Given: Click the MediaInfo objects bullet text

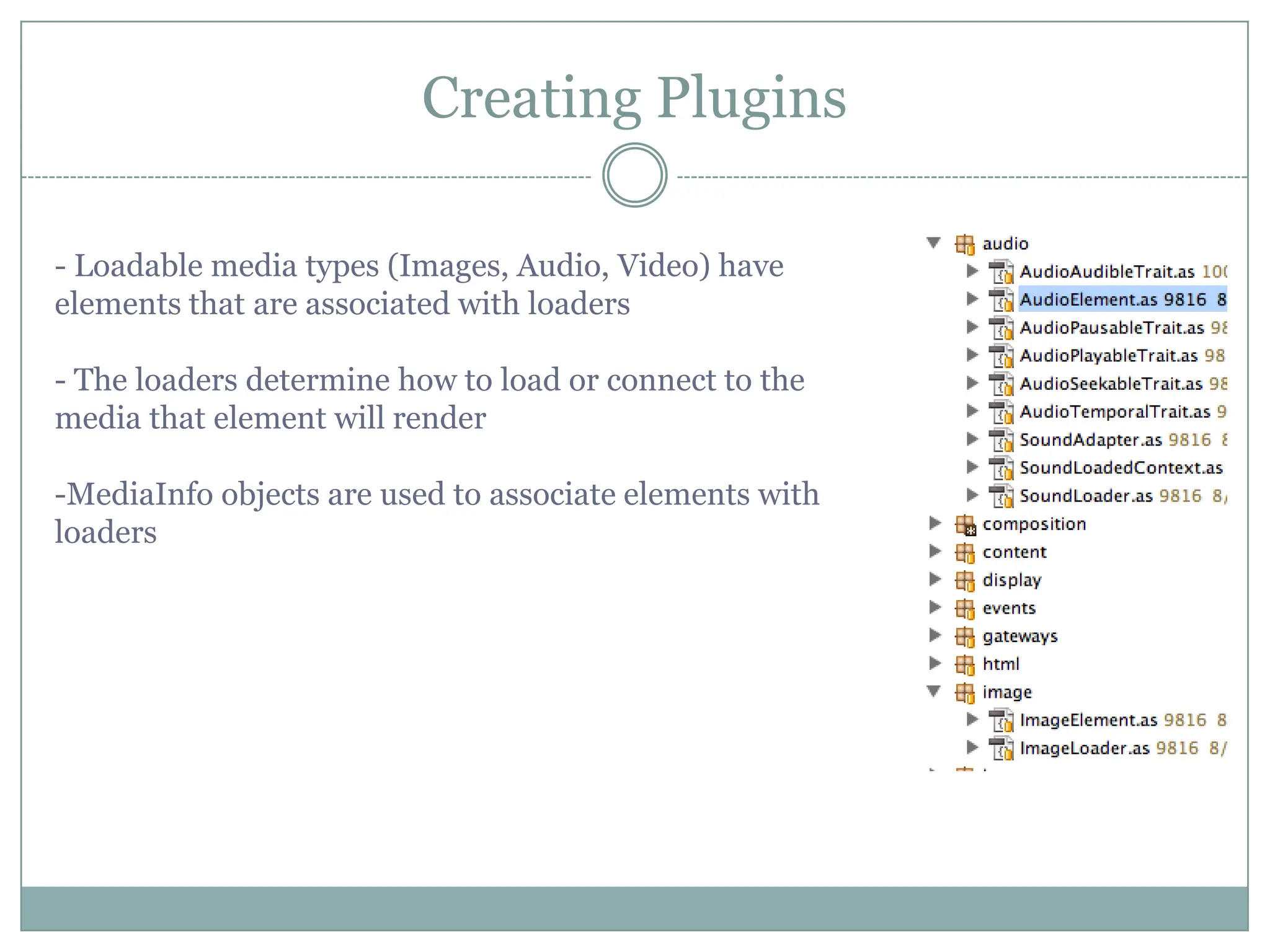Looking at the screenshot, I should click(x=437, y=513).
